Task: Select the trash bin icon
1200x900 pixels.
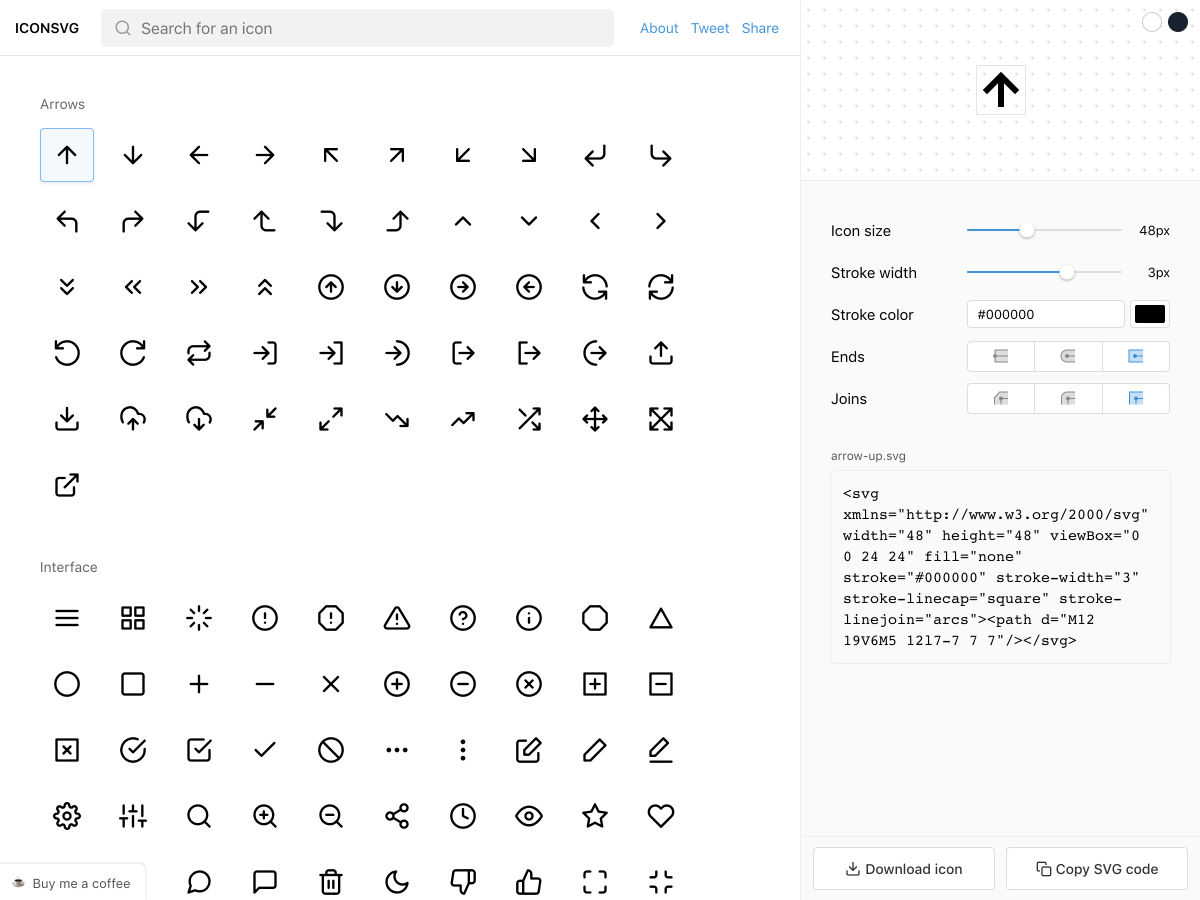Action: click(331, 882)
